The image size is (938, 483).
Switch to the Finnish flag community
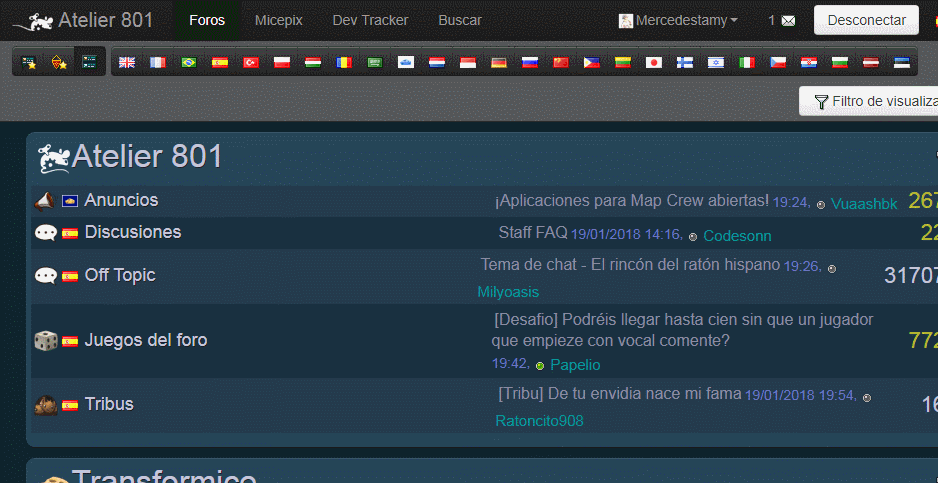(685, 62)
